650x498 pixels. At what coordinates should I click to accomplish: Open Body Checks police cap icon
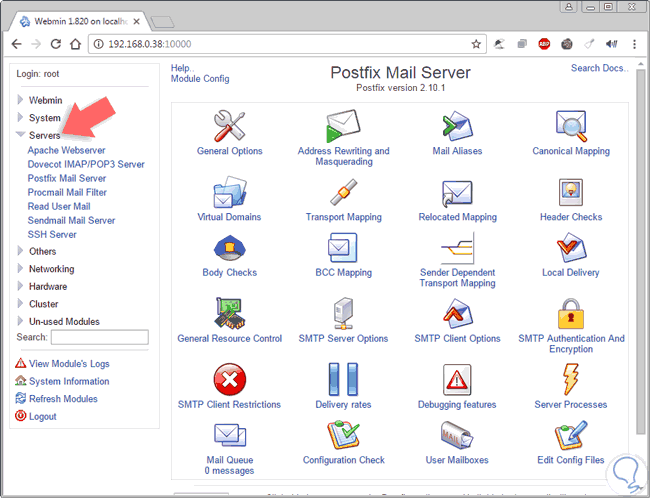(229, 248)
